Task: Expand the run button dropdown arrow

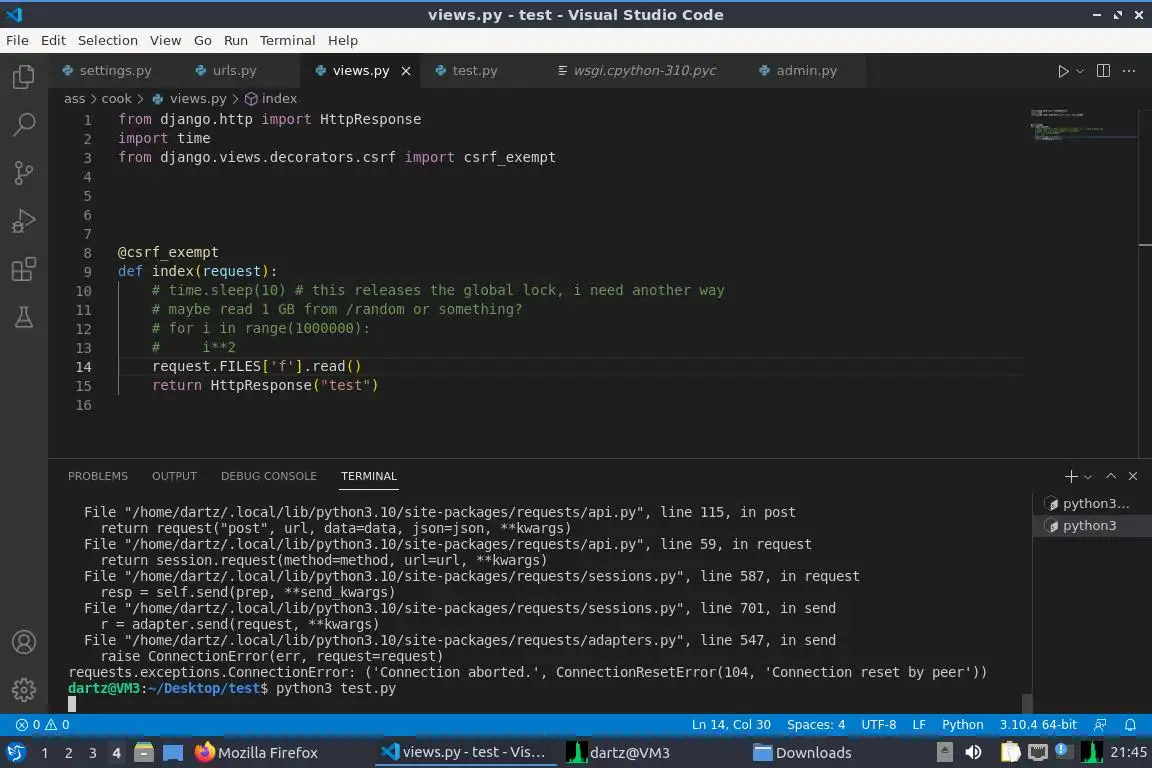Action: pyautogui.click(x=1079, y=71)
